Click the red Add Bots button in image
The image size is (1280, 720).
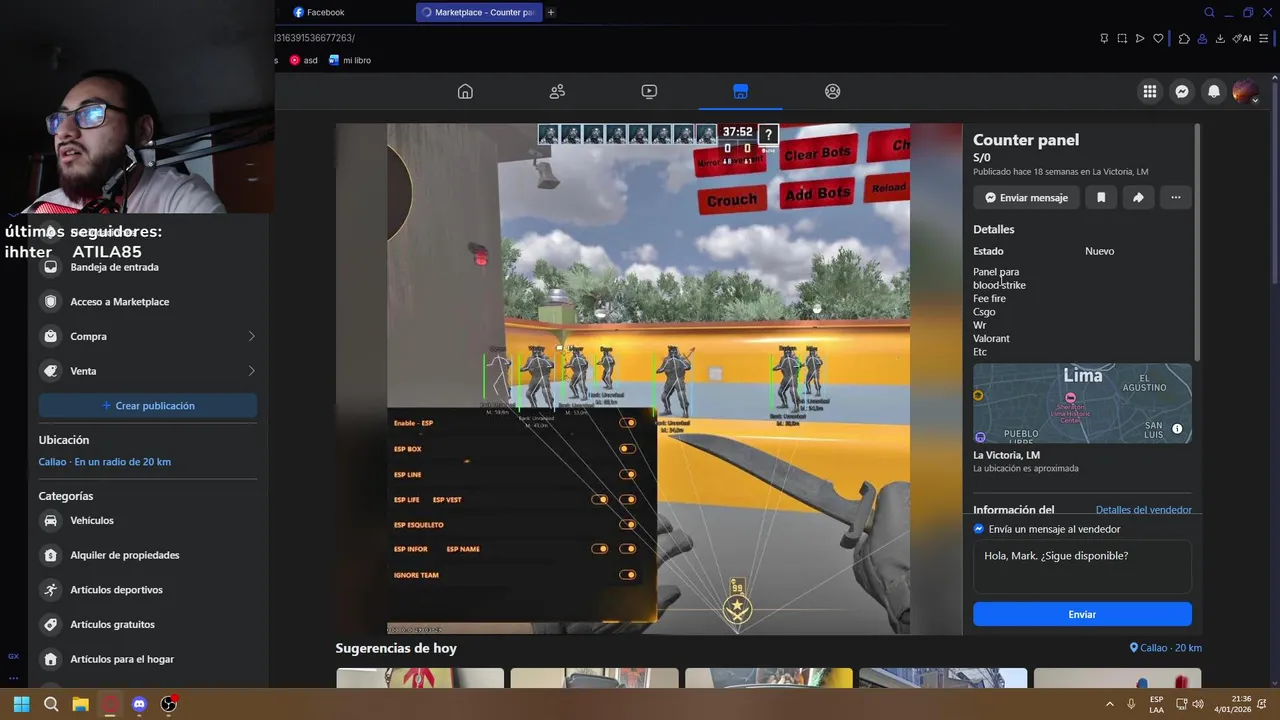coord(817,193)
